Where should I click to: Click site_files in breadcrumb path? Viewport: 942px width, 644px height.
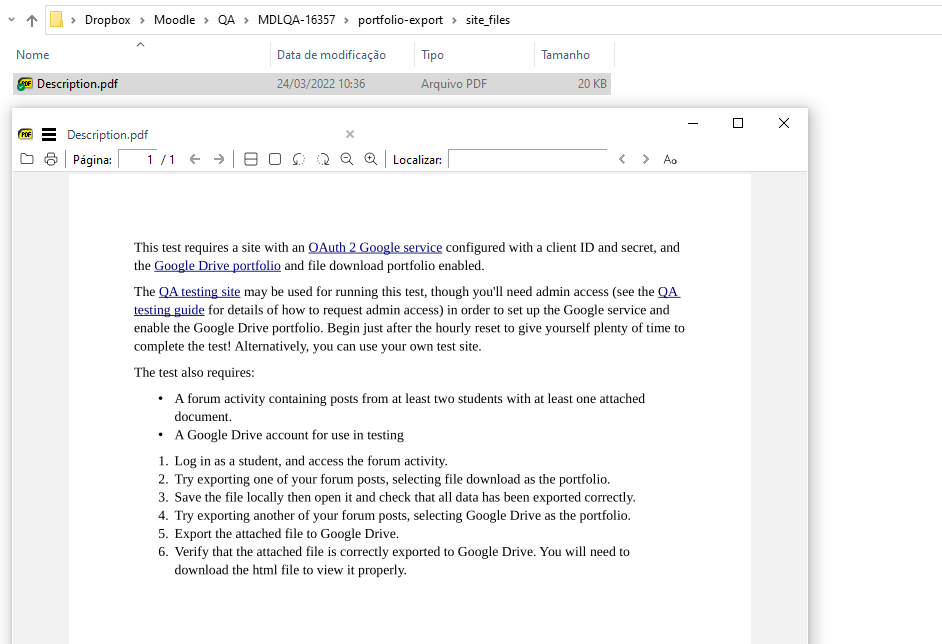point(488,20)
